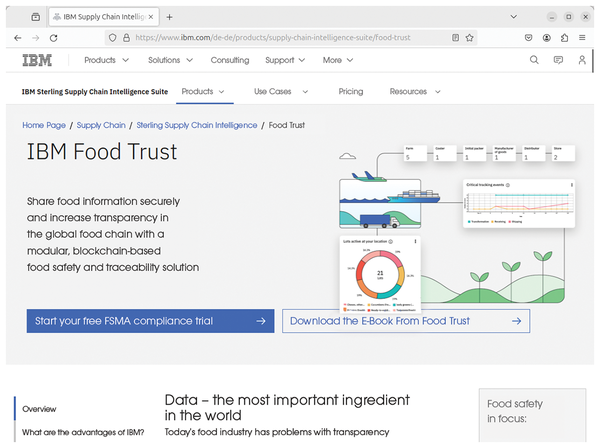Click Start your free FSMA compliance trial
600x448 pixels.
click(x=150, y=321)
